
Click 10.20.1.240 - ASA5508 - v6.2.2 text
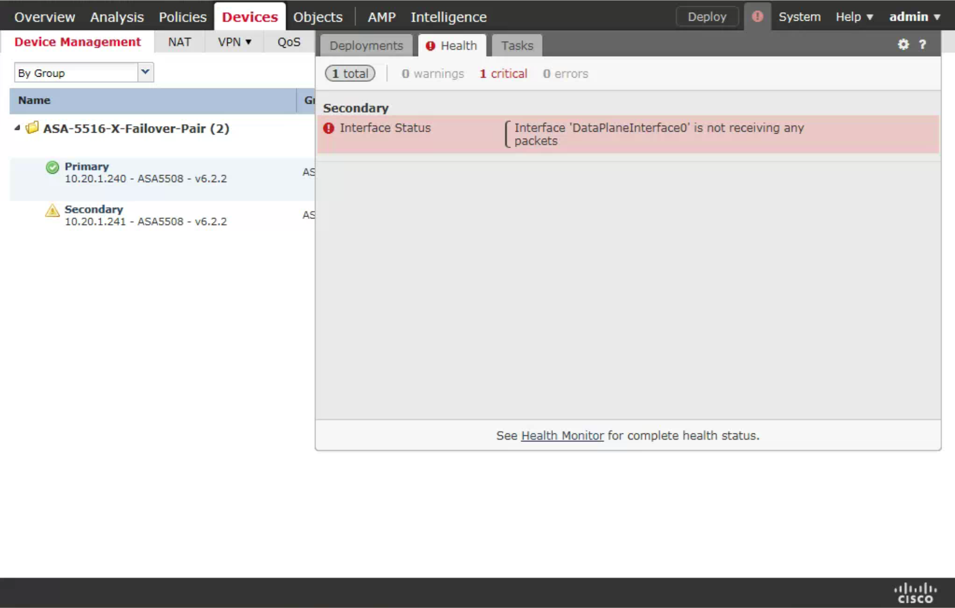pyautogui.click(x=146, y=179)
